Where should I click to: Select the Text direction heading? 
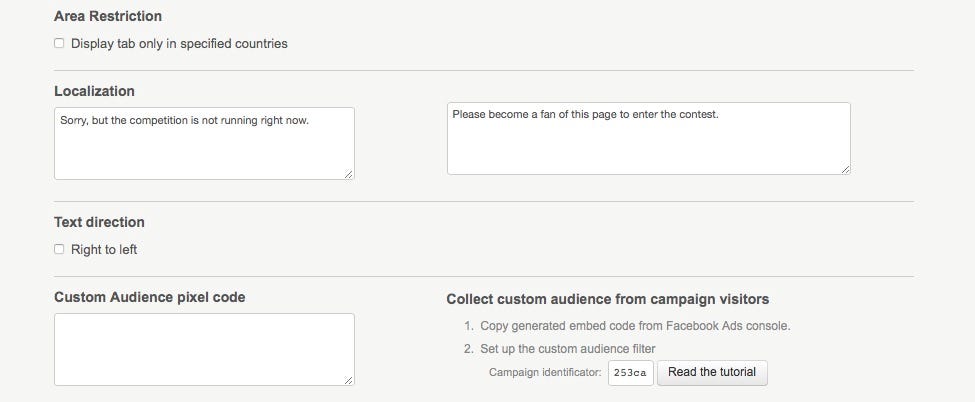coord(99,222)
